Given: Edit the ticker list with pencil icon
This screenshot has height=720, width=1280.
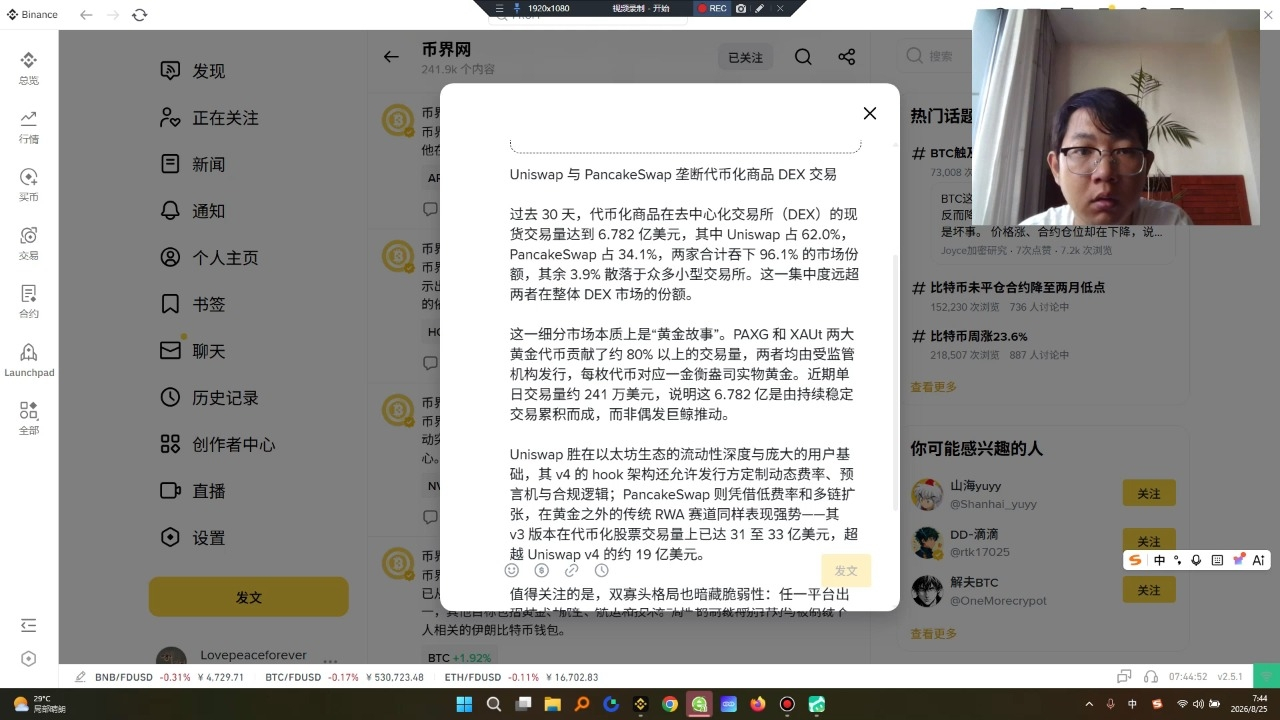Looking at the screenshot, I should click(80, 677).
